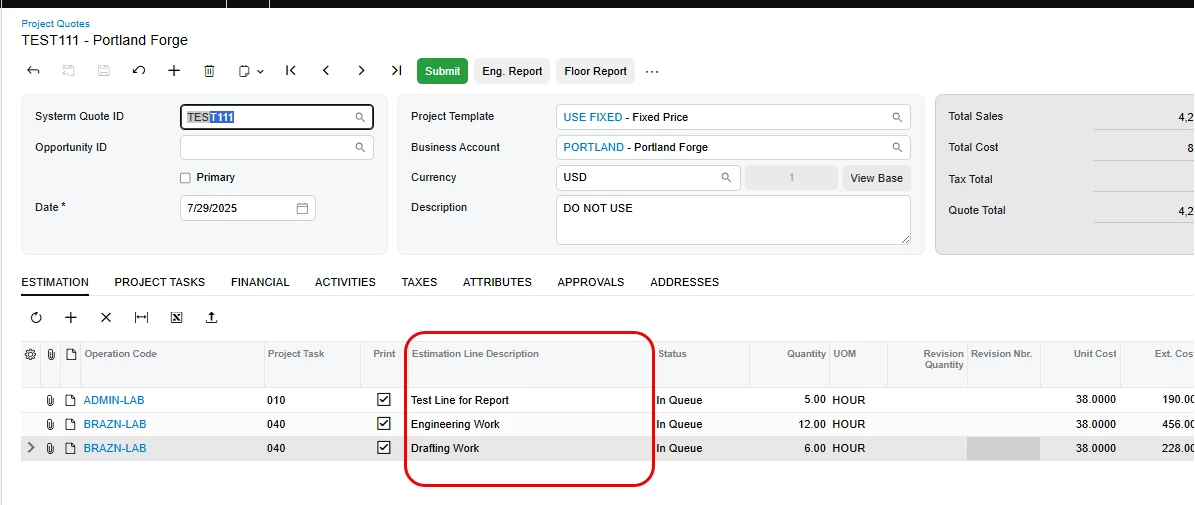Open the Business Account lookup magnifier
The image size is (1195, 505).
click(897, 148)
